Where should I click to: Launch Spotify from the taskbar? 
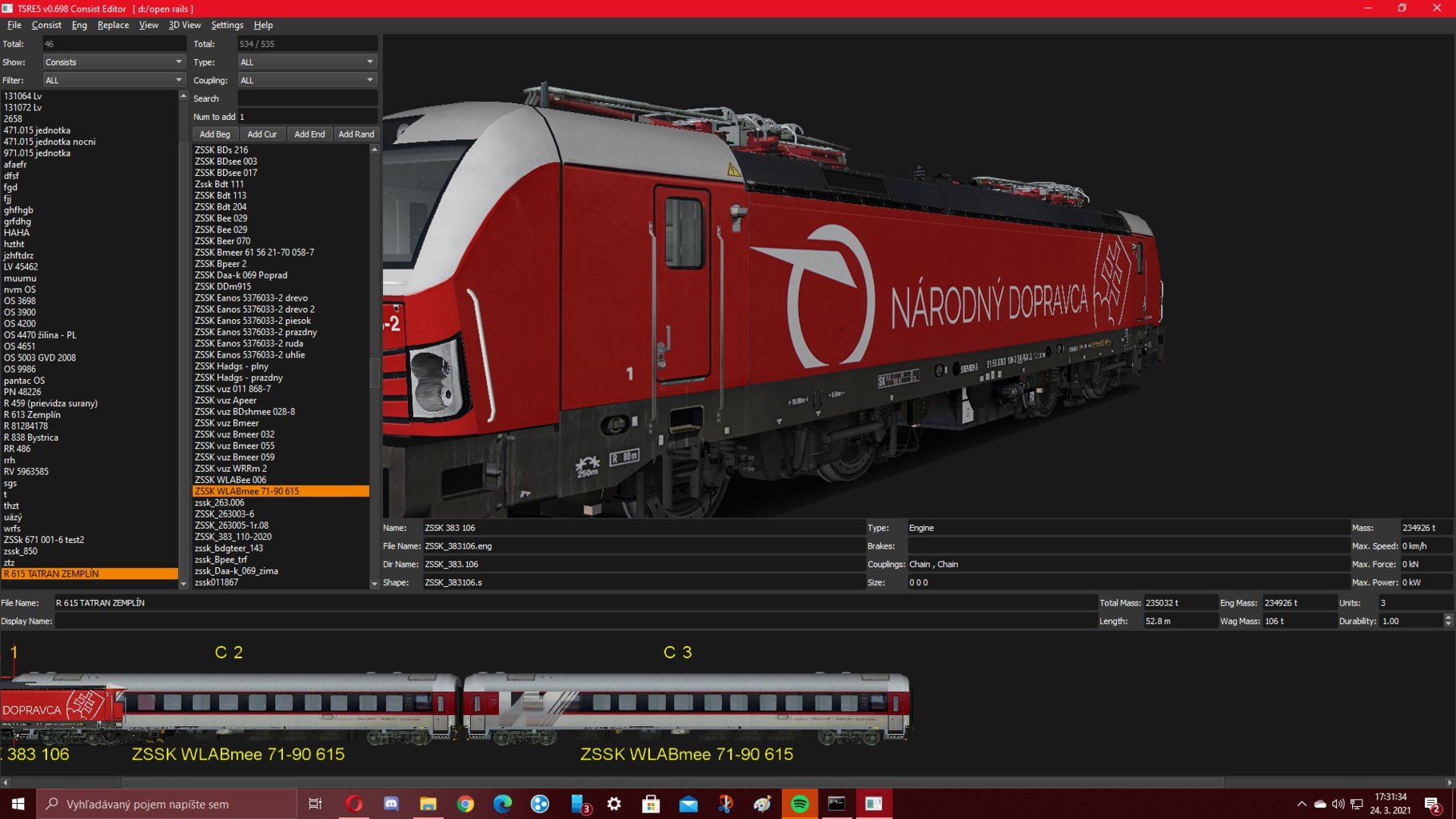click(800, 804)
